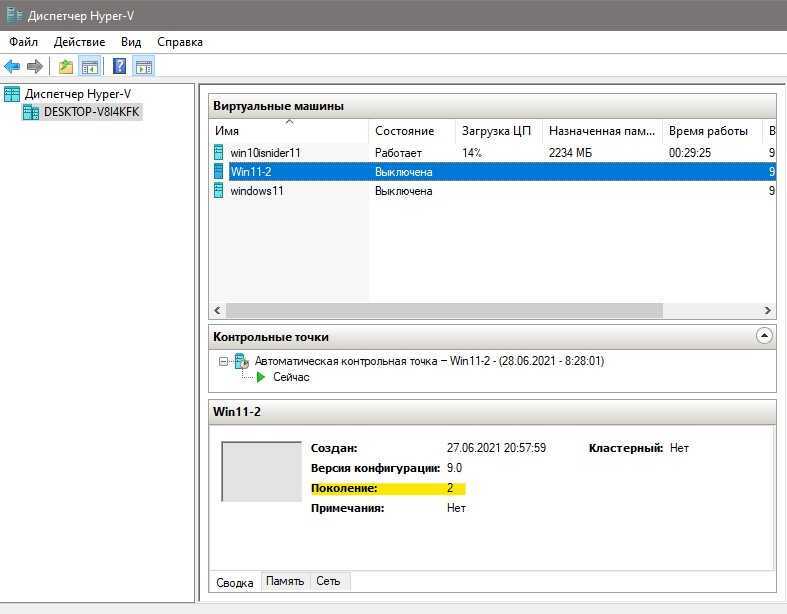The height and width of the screenshot is (614, 787).
Task: Click the 2234 МБ memory value
Action: point(570,153)
